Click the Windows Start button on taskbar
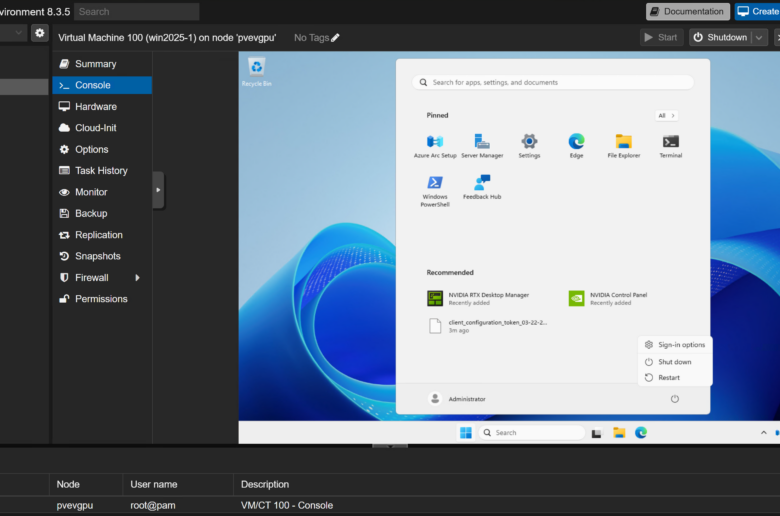780x516 pixels. [x=466, y=432]
